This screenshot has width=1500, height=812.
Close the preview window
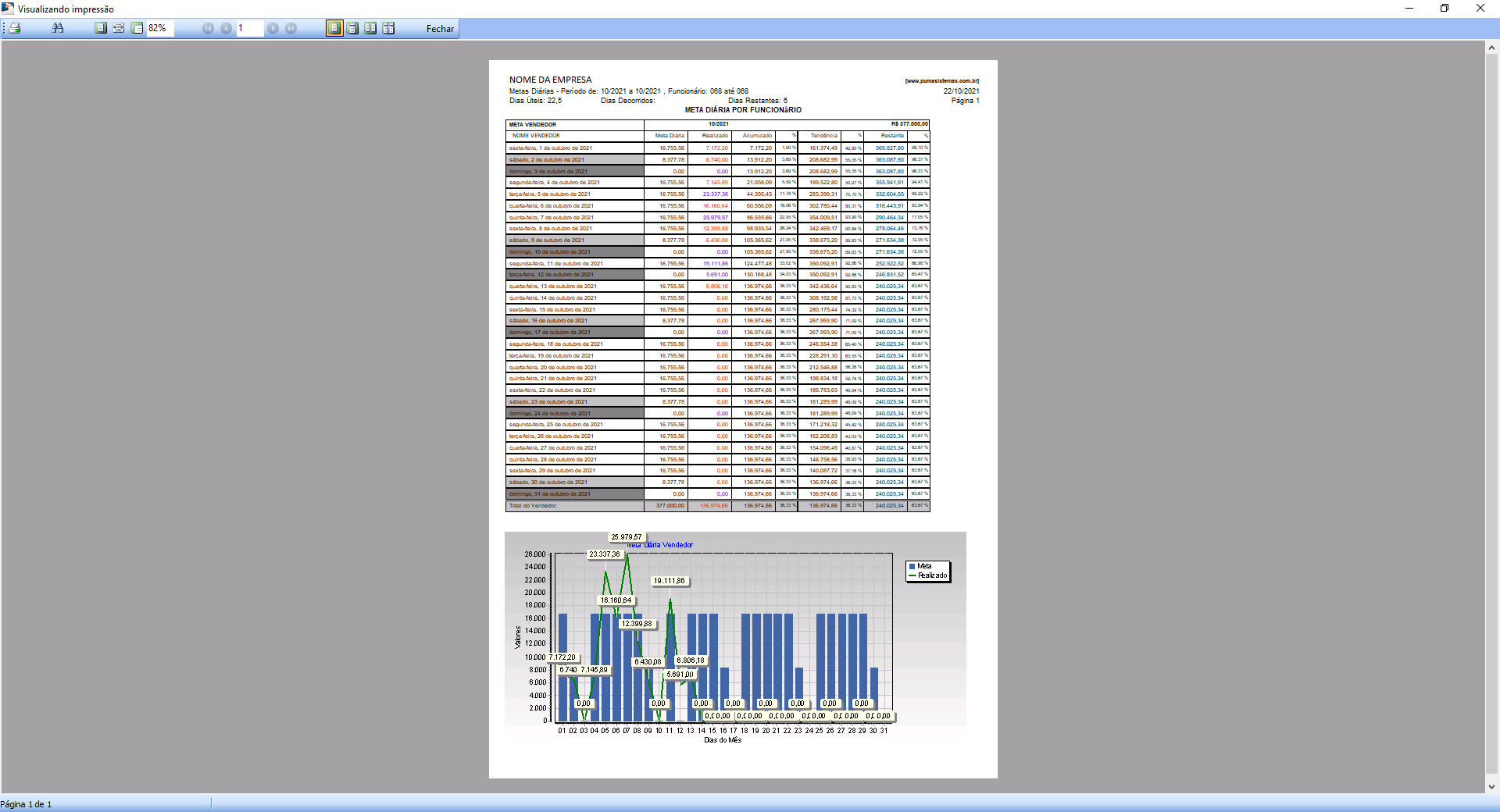click(1480, 9)
